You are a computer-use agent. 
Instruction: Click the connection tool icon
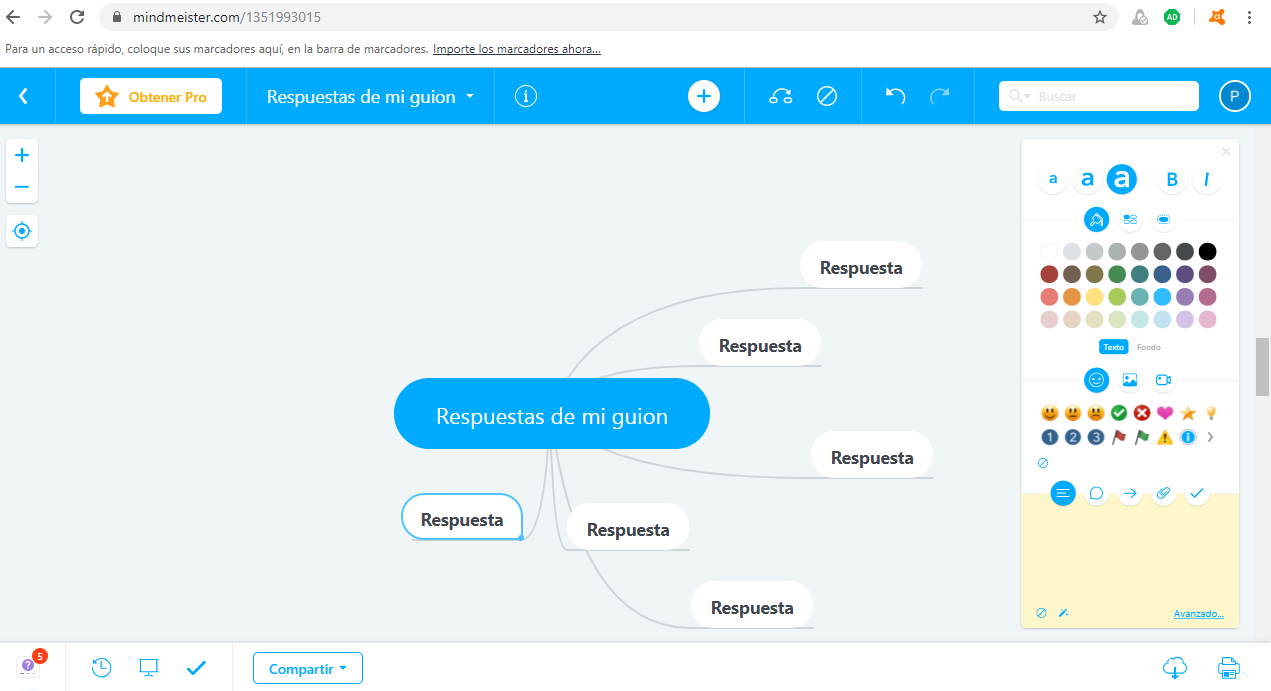(x=781, y=96)
